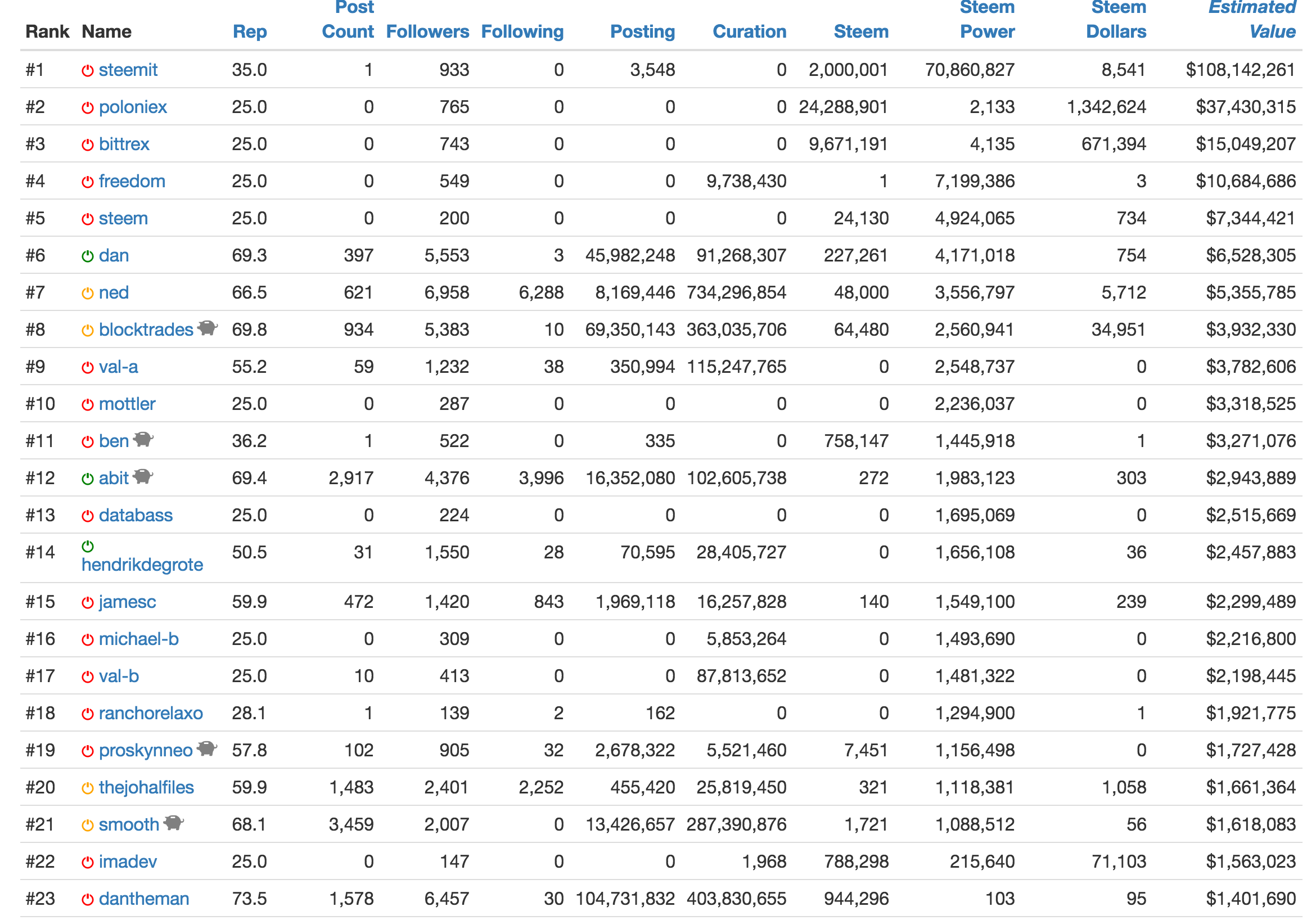Sort table by Curation header

750,31
